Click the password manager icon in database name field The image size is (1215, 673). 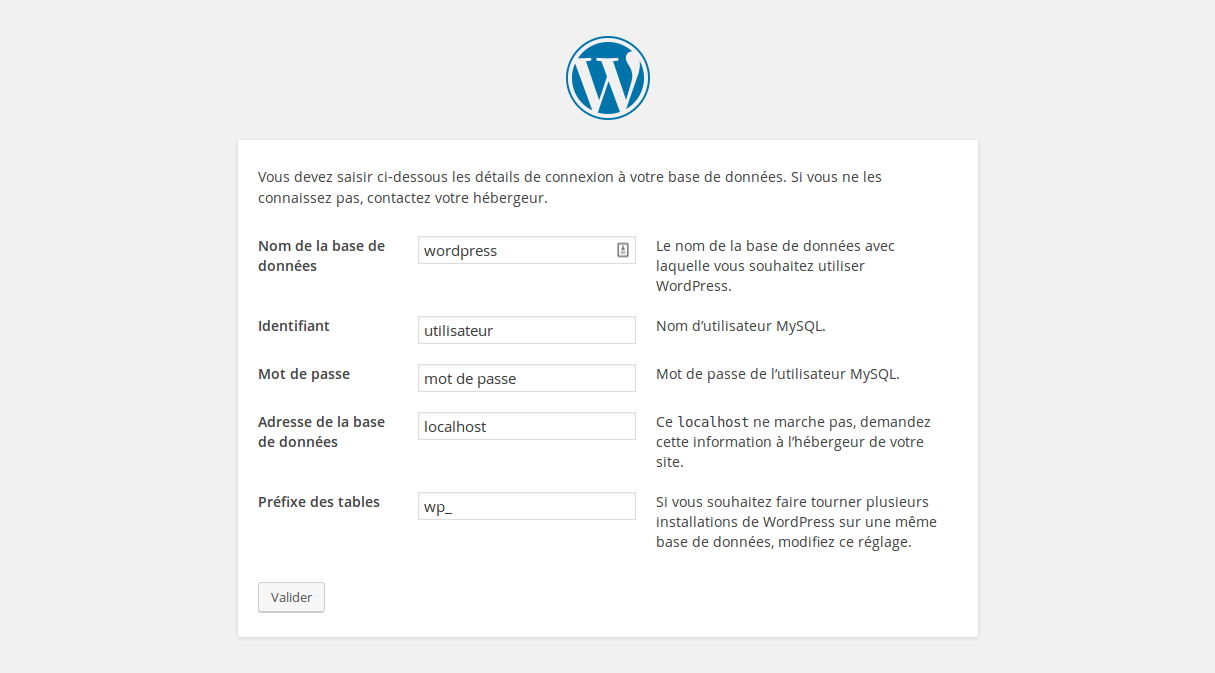pos(623,250)
